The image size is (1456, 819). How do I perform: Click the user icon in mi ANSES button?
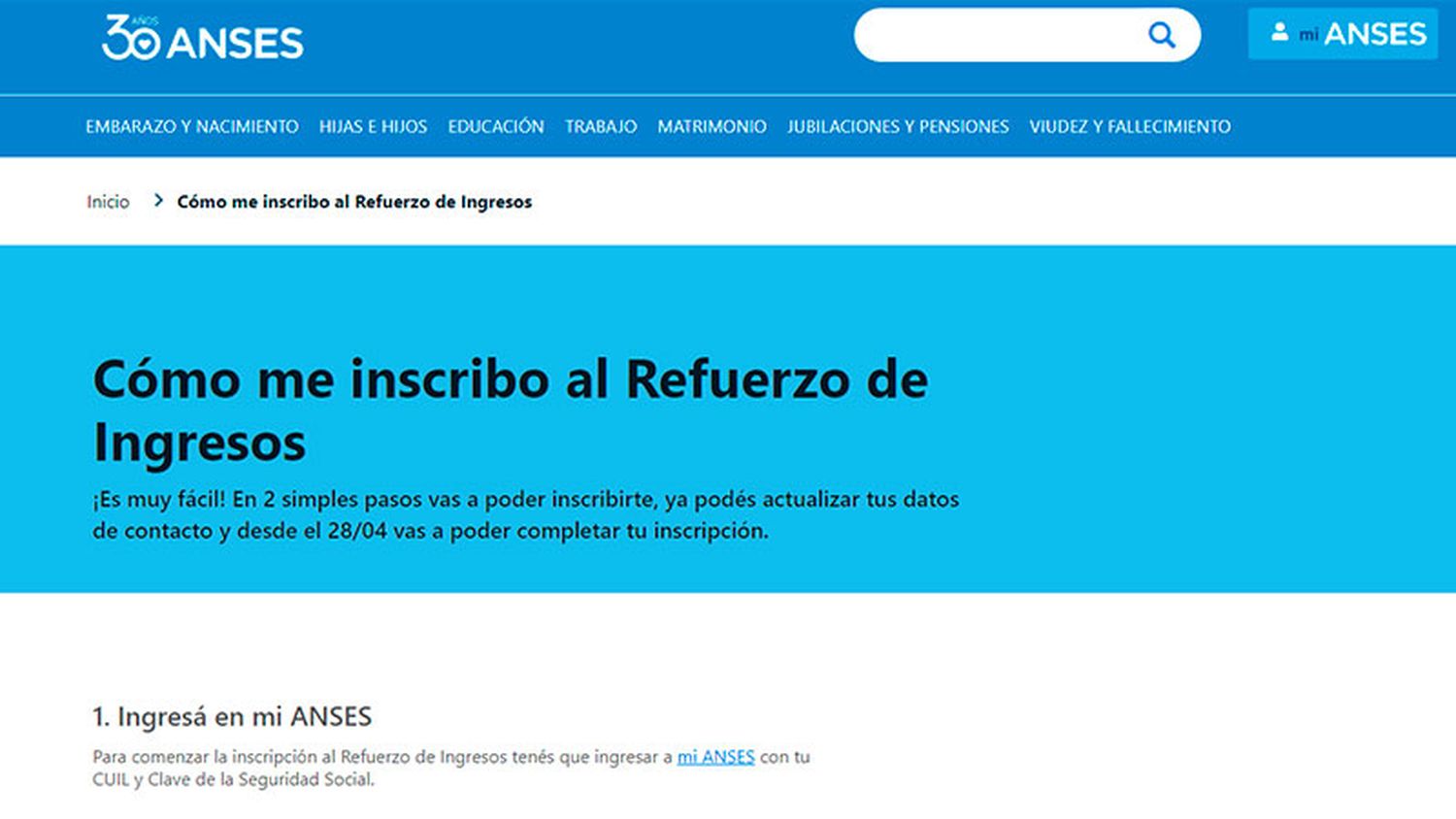pos(1279,33)
